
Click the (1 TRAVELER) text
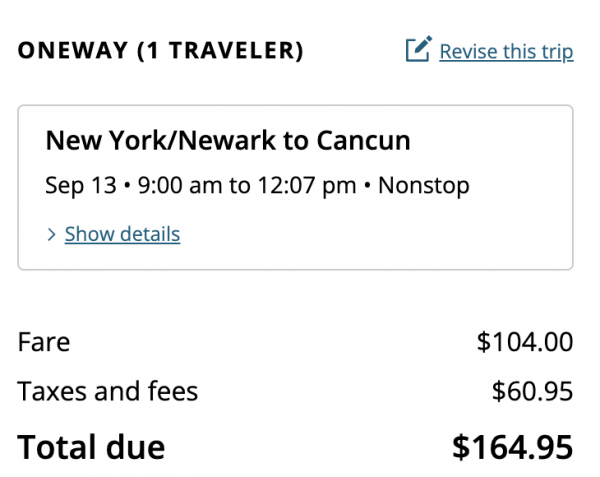tap(220, 51)
